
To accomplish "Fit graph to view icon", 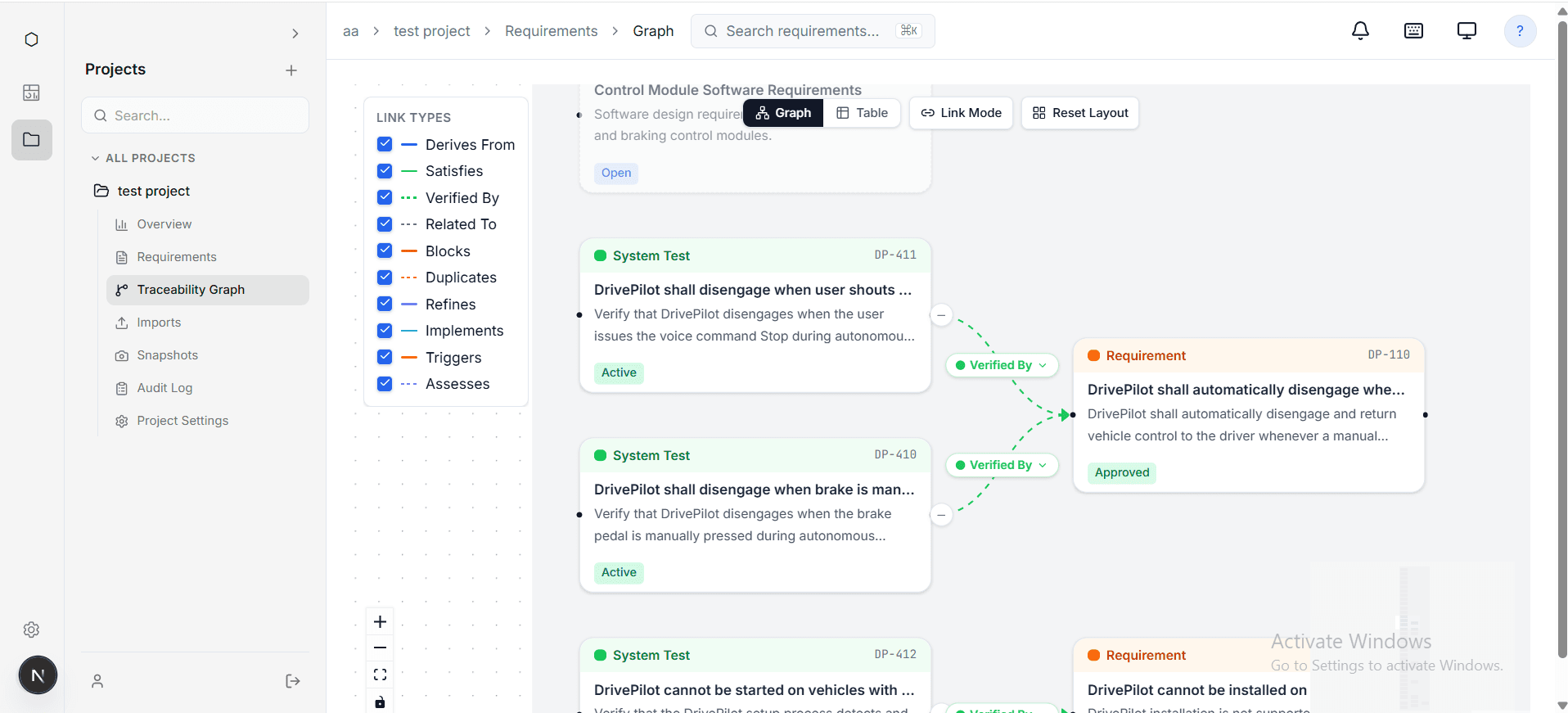I will [x=380, y=675].
